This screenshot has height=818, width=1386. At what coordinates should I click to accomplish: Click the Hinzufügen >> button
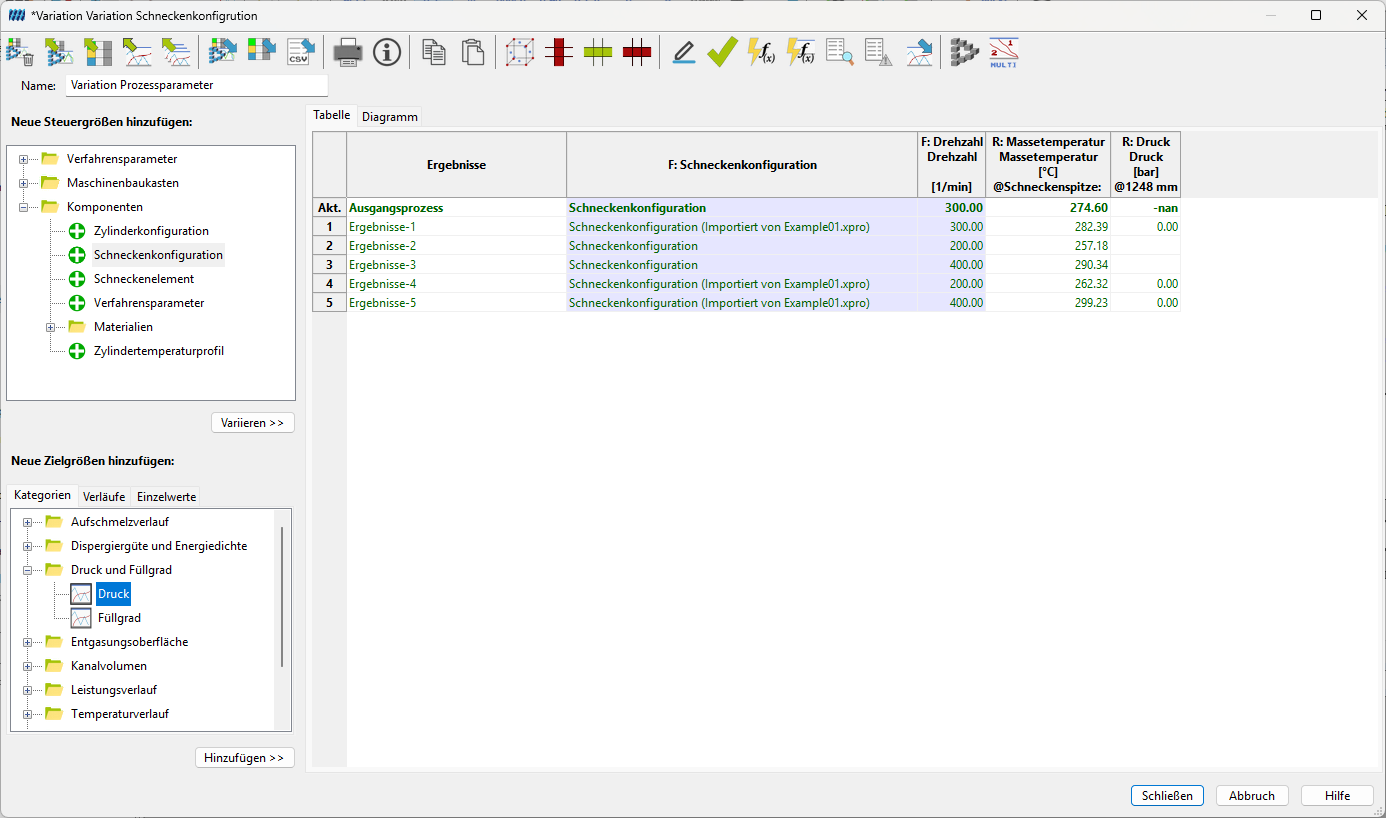pyautogui.click(x=245, y=758)
